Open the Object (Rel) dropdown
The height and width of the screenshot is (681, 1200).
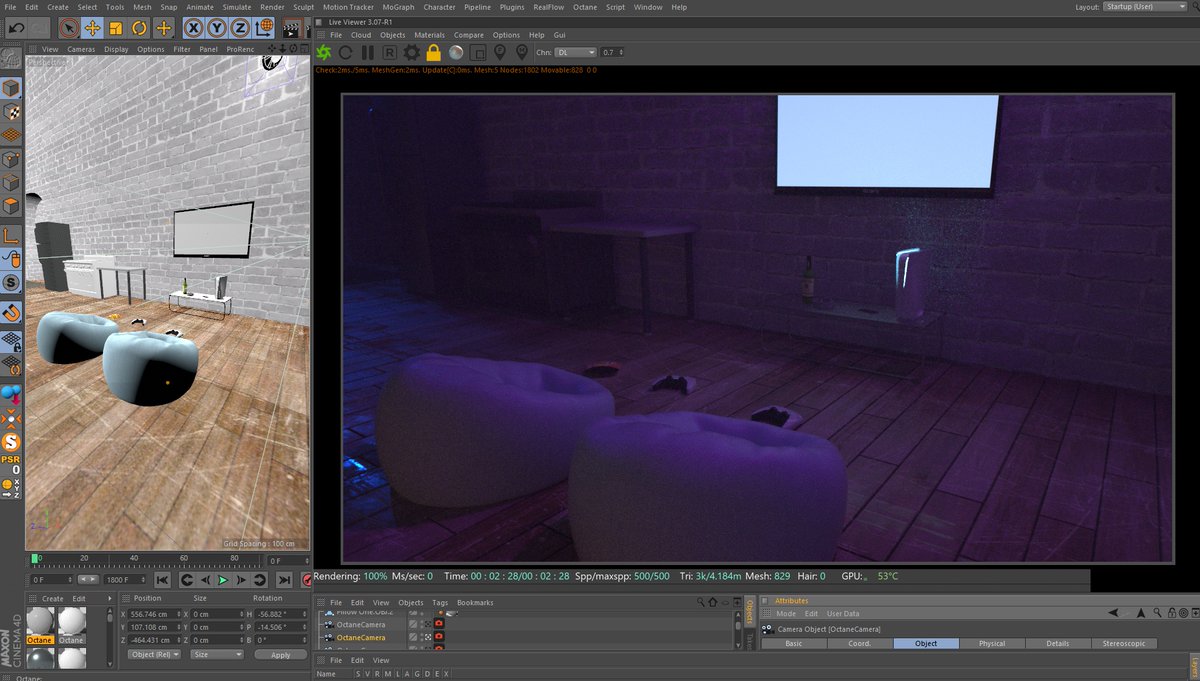[x=155, y=655]
